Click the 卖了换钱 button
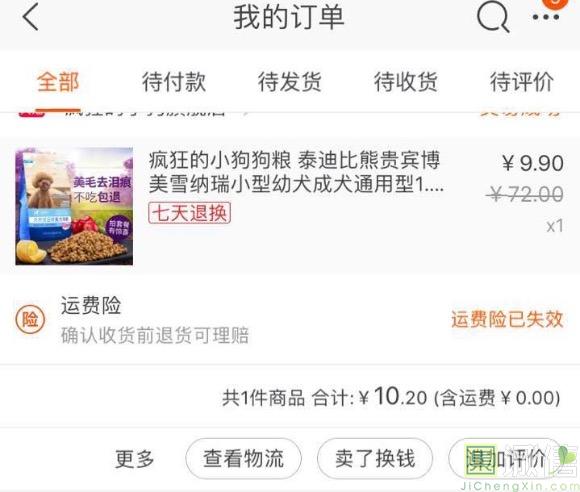580x492 pixels. (375, 458)
